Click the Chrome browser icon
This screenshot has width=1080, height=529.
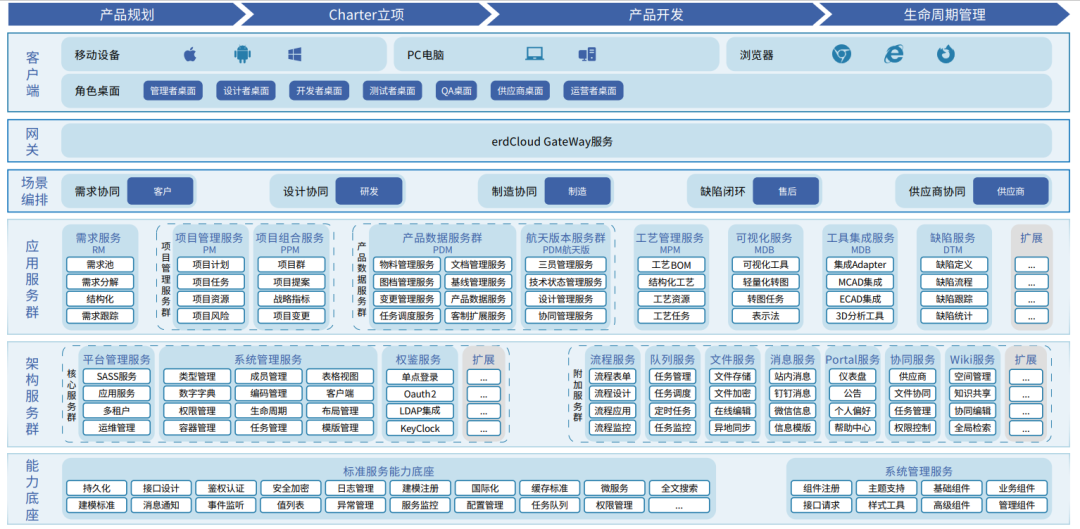tap(842, 55)
